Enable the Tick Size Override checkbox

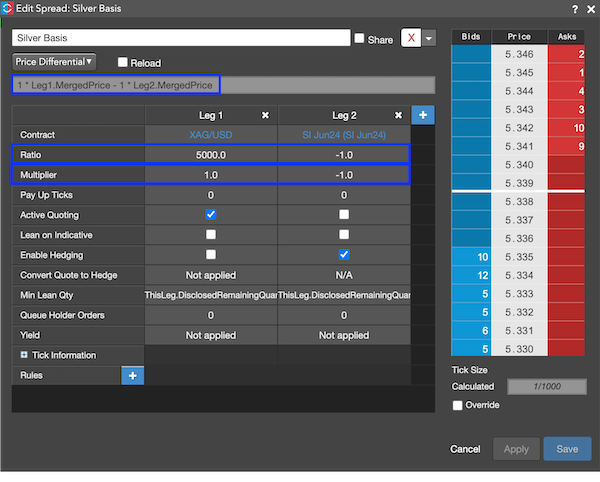point(457,405)
